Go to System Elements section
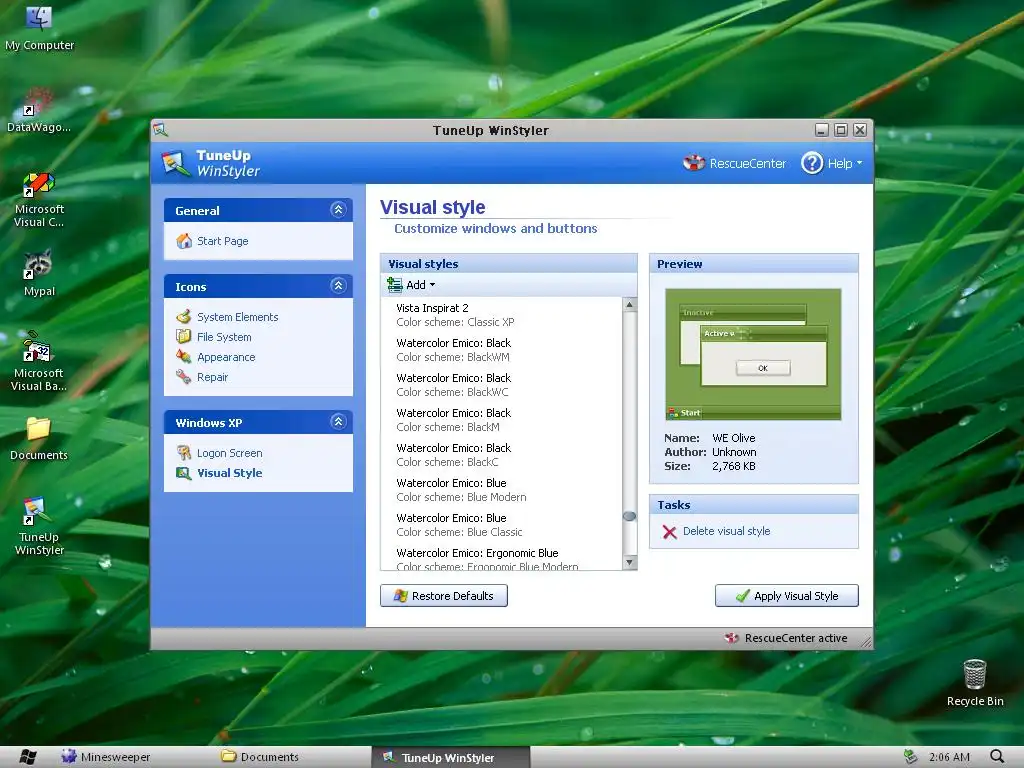This screenshot has height=768, width=1024. [238, 317]
